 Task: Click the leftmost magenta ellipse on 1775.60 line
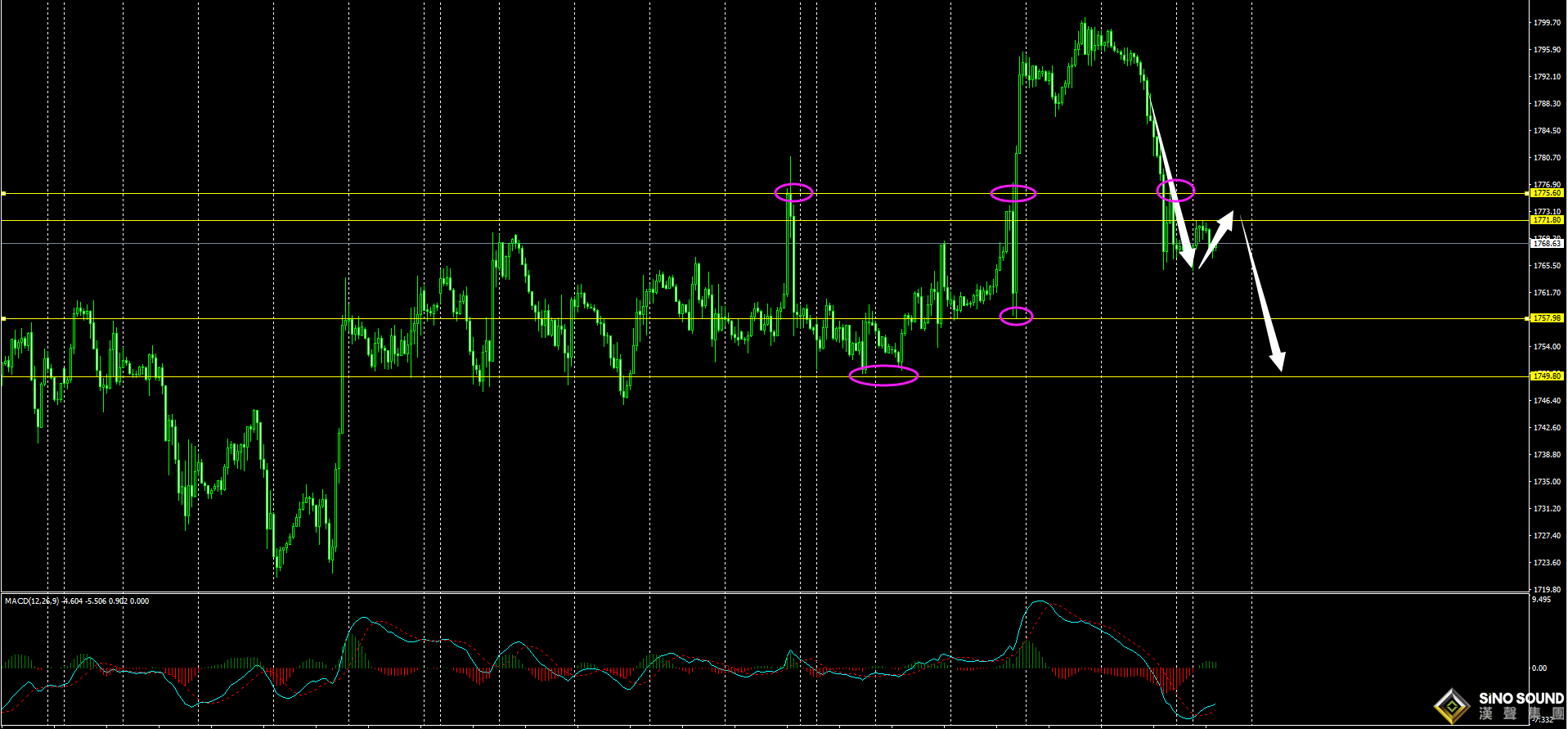[793, 193]
